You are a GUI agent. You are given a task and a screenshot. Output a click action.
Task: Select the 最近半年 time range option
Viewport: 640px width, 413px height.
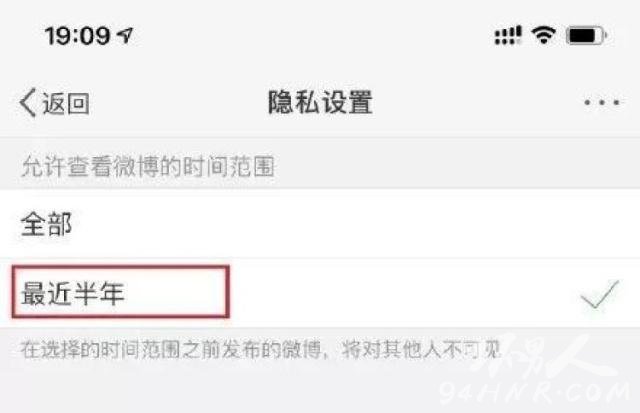pos(320,293)
